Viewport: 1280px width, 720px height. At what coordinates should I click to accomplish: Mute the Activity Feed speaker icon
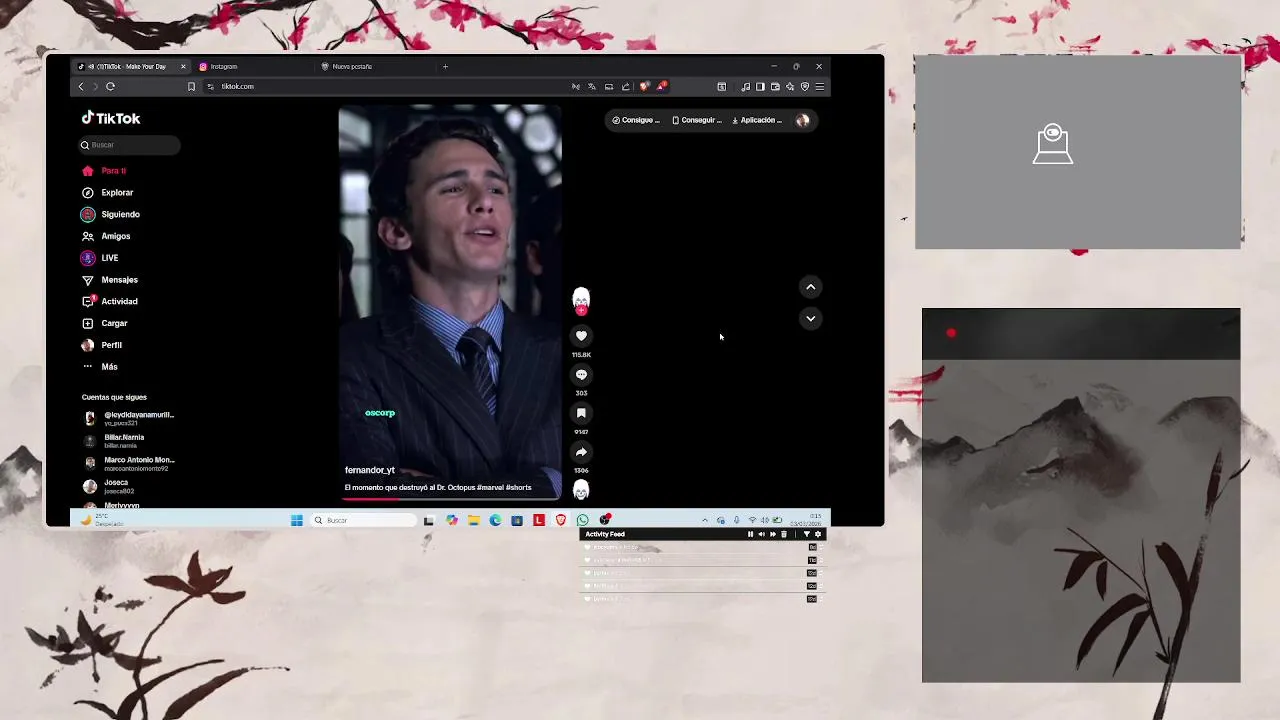point(761,534)
